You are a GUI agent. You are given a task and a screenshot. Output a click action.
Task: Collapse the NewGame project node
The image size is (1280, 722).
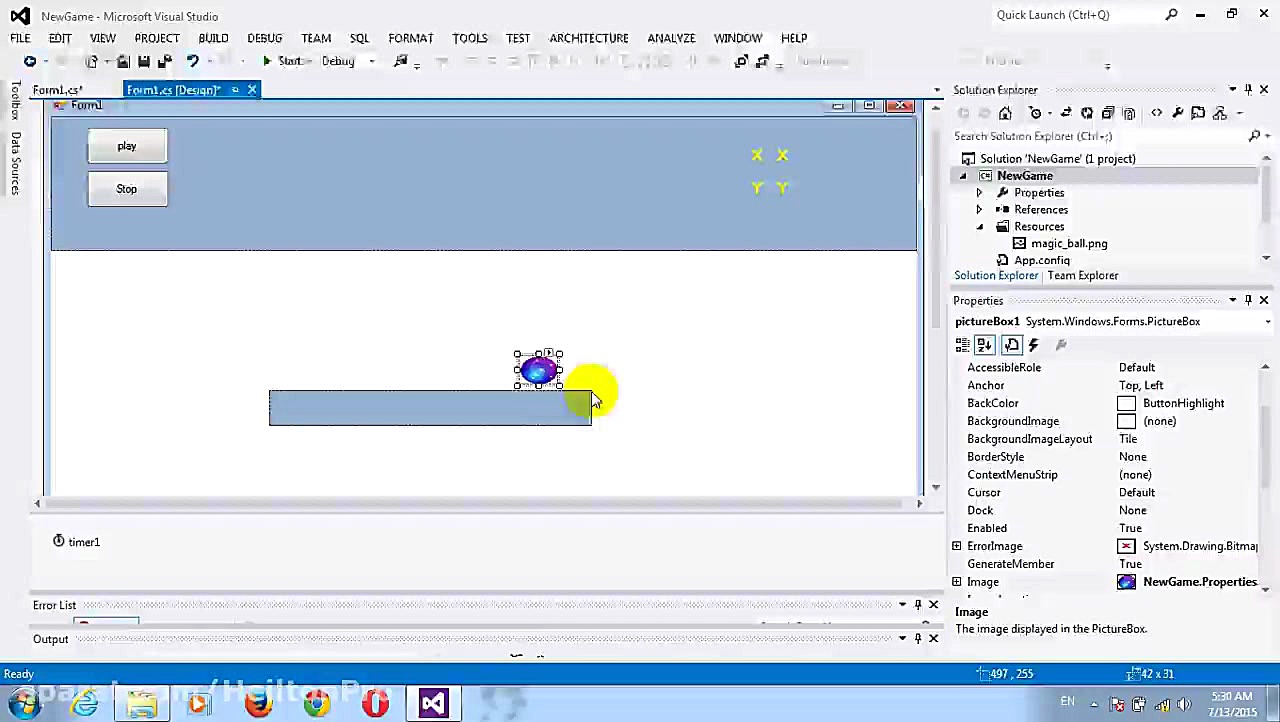click(963, 176)
